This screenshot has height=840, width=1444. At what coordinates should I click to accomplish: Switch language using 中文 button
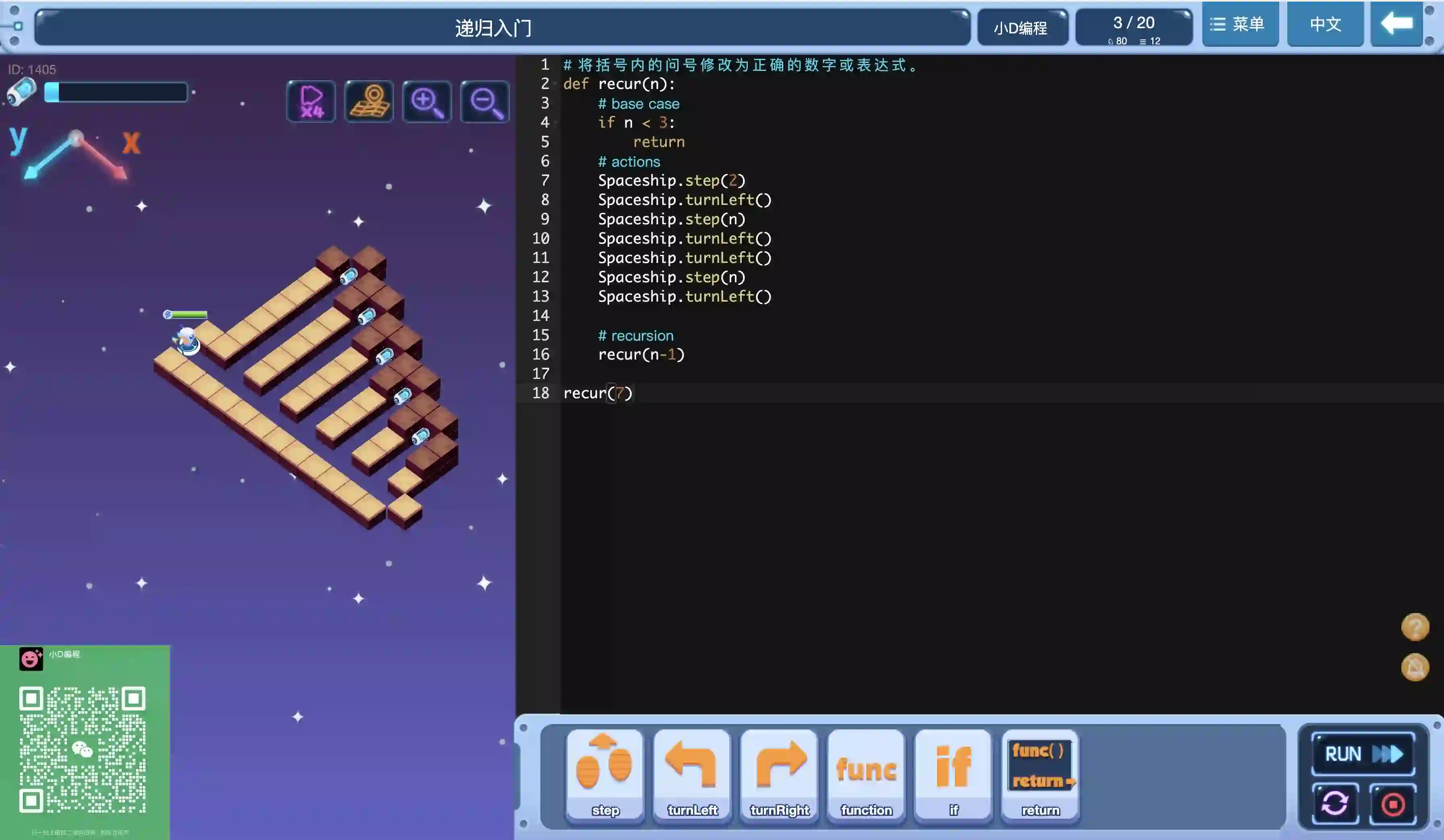[1325, 24]
